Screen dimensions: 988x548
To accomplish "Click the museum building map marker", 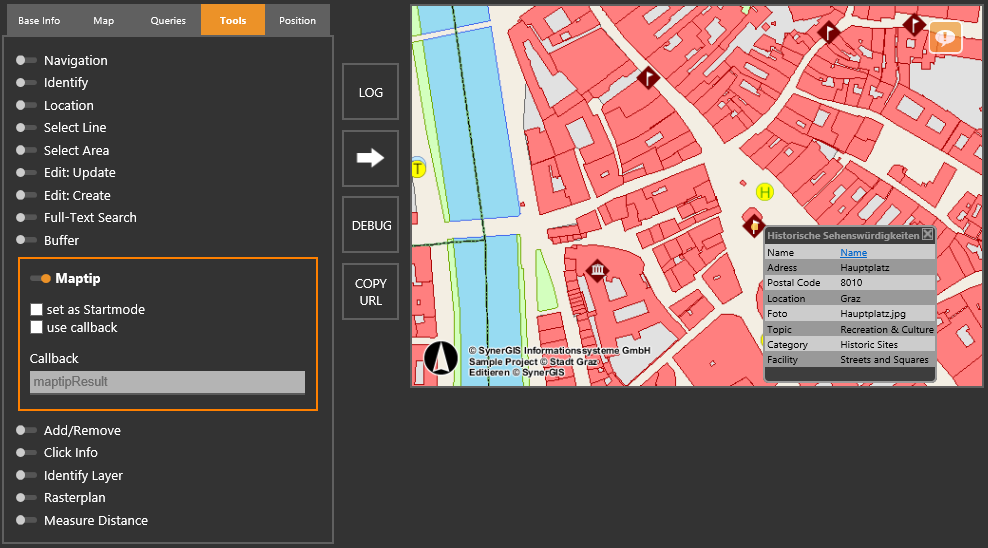I will coord(597,271).
